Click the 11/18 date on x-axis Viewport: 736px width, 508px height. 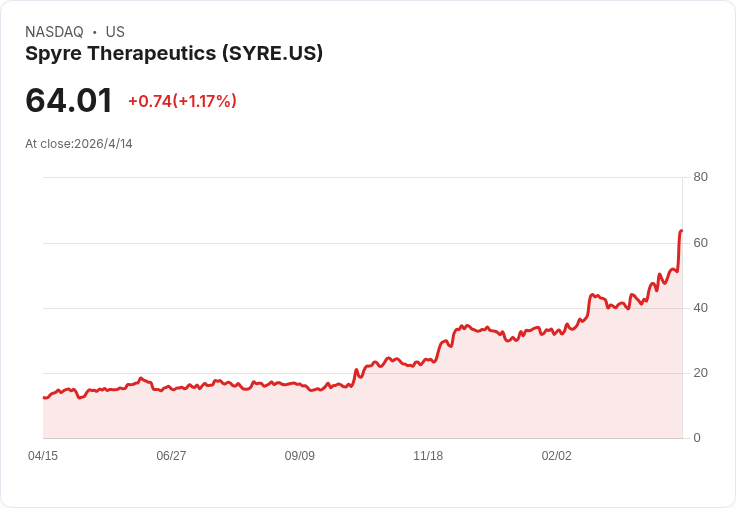click(428, 456)
